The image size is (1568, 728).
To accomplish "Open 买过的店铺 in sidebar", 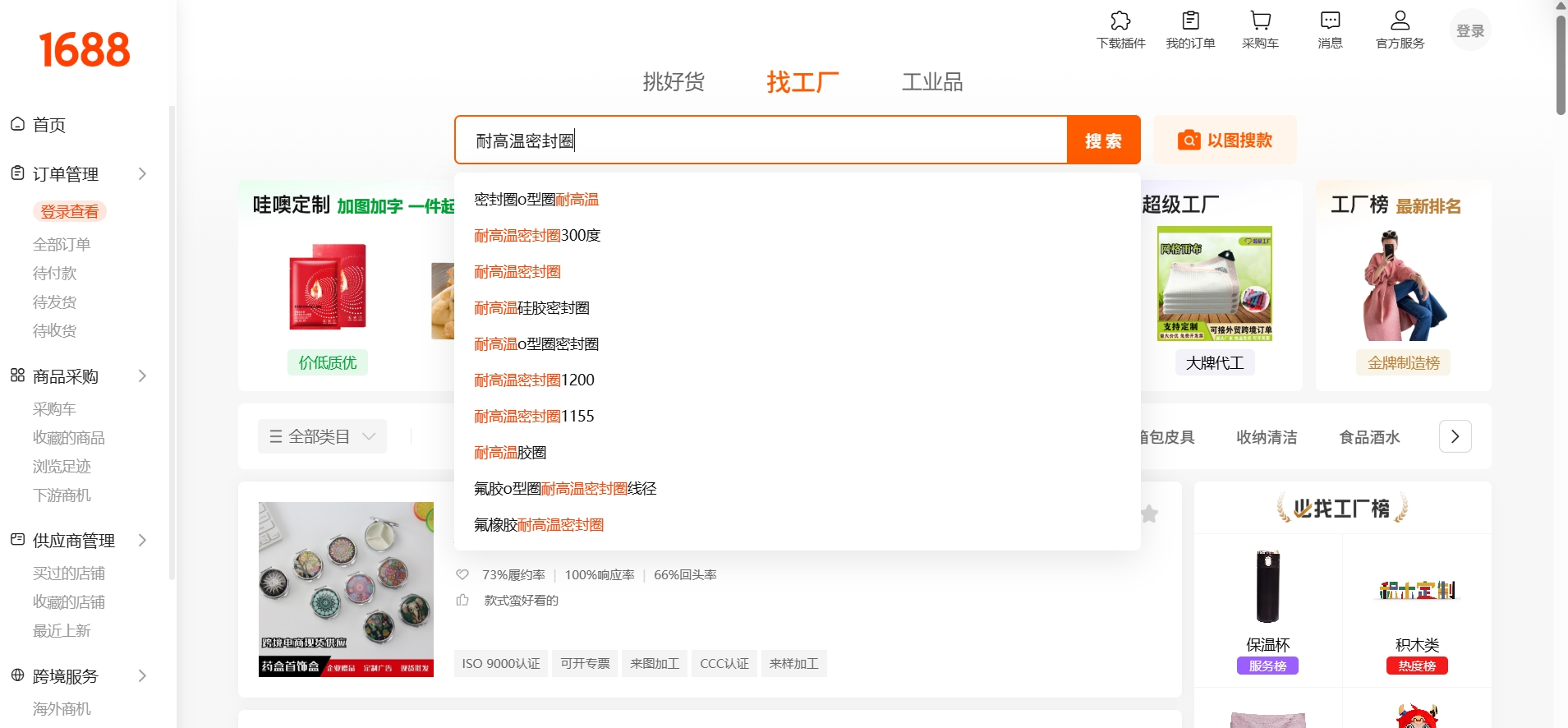I will tap(69, 574).
